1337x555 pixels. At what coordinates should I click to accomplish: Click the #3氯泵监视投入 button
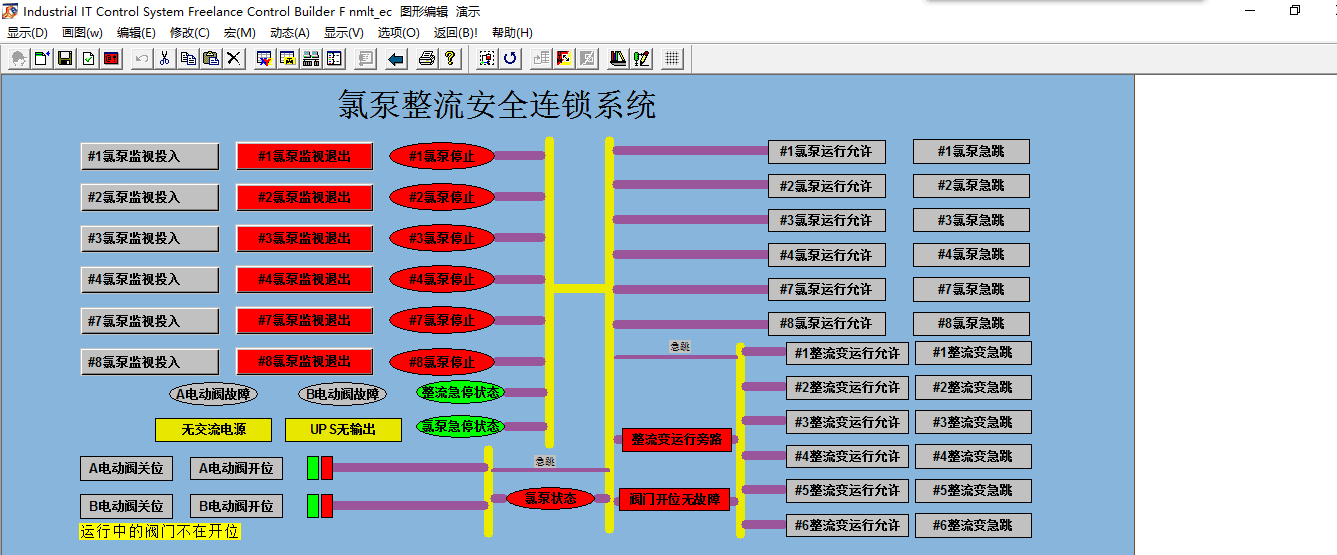click(150, 238)
